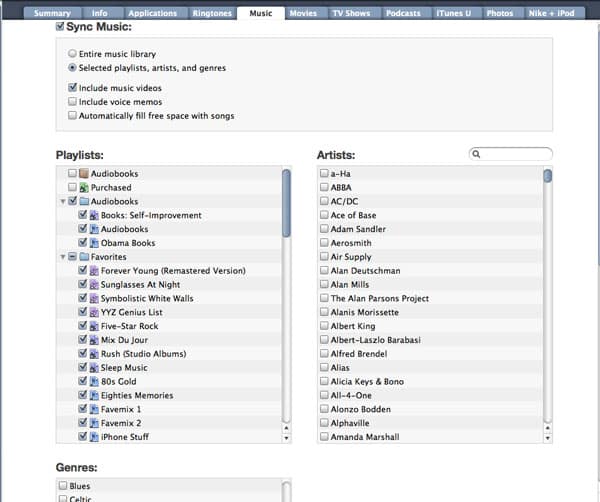
Task: Click the Rush (Studio Albums) playlist icon
Action: pos(94,354)
